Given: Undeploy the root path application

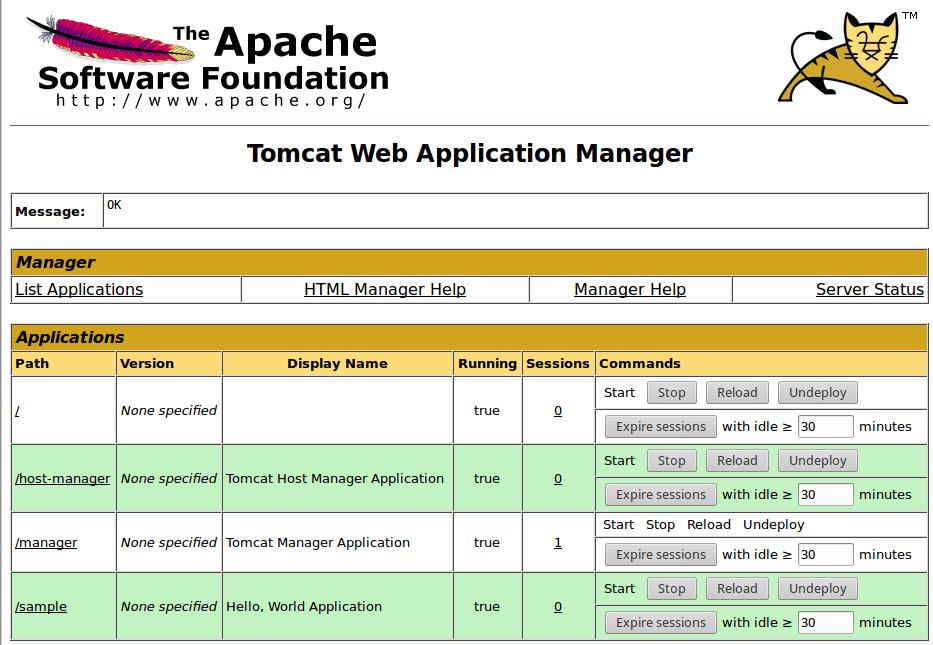Looking at the screenshot, I should coord(817,393).
